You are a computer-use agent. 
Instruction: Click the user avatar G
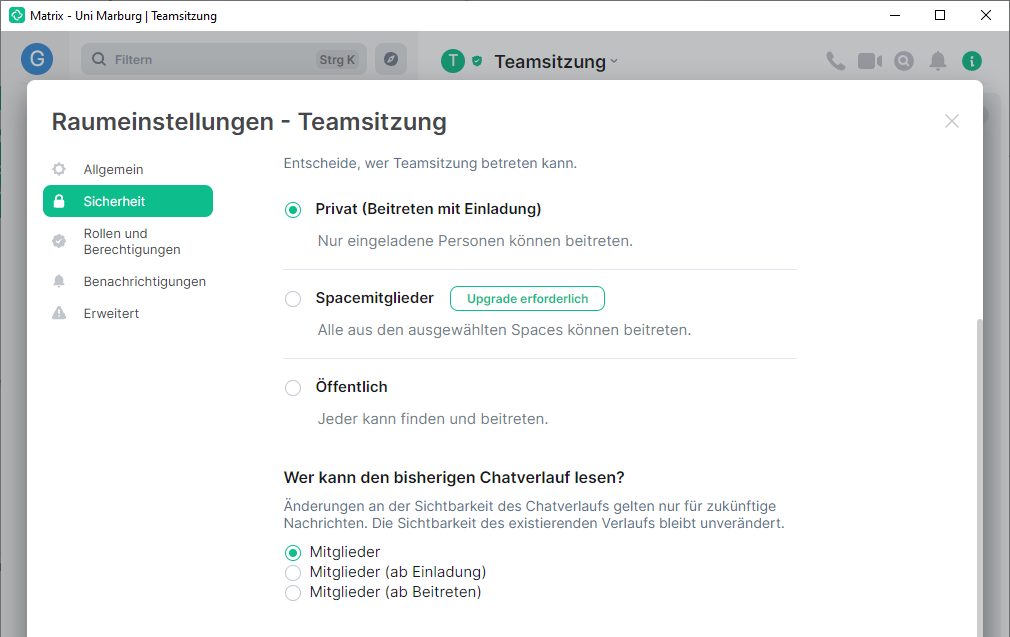(37, 59)
